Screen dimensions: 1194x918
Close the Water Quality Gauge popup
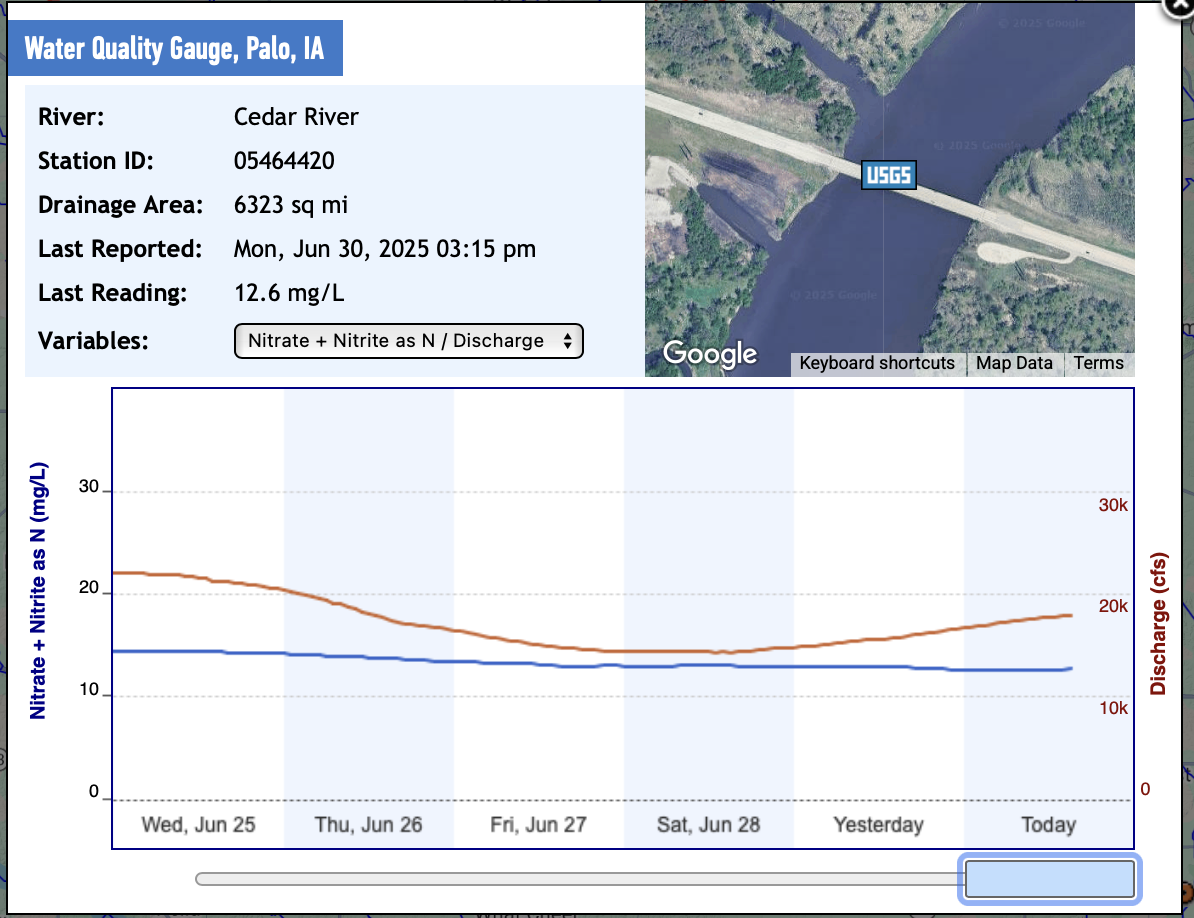pyautogui.click(x=1179, y=5)
